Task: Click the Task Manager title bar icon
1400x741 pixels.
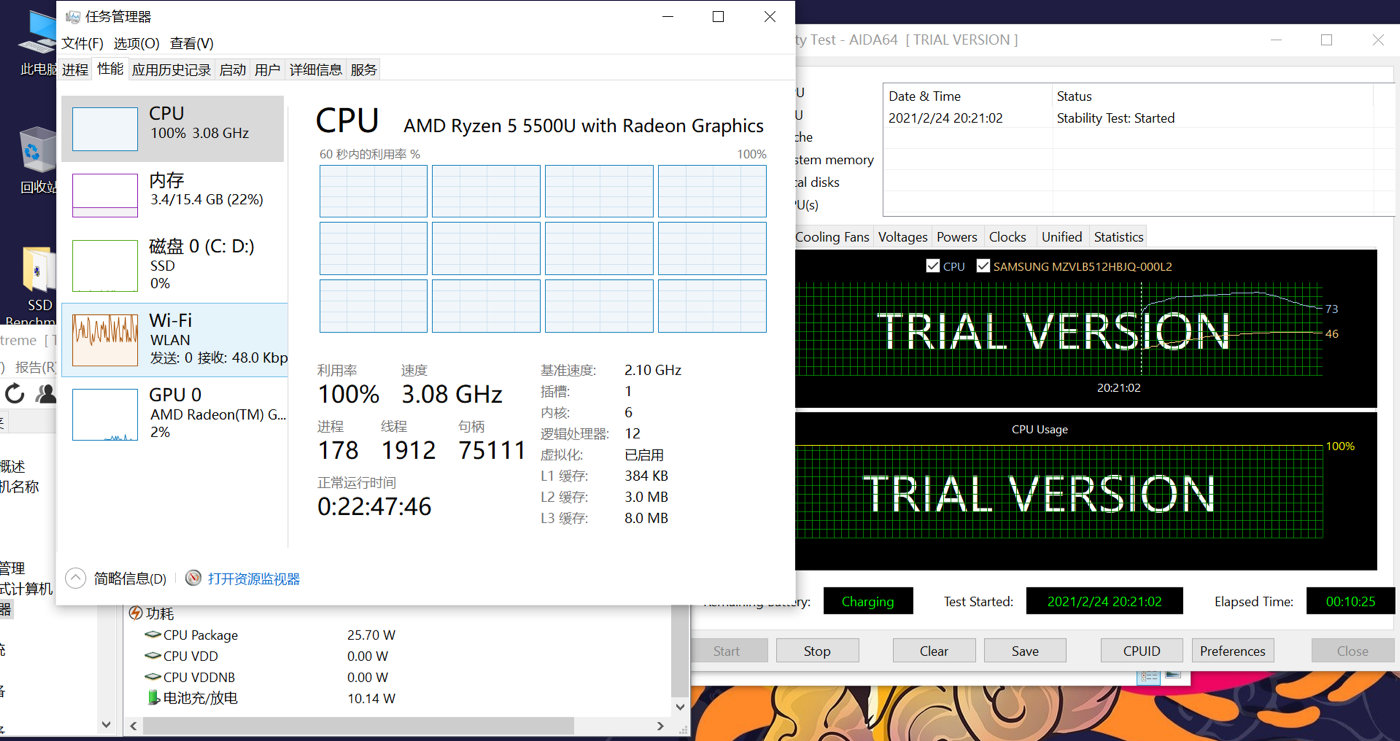Action: tap(73, 17)
